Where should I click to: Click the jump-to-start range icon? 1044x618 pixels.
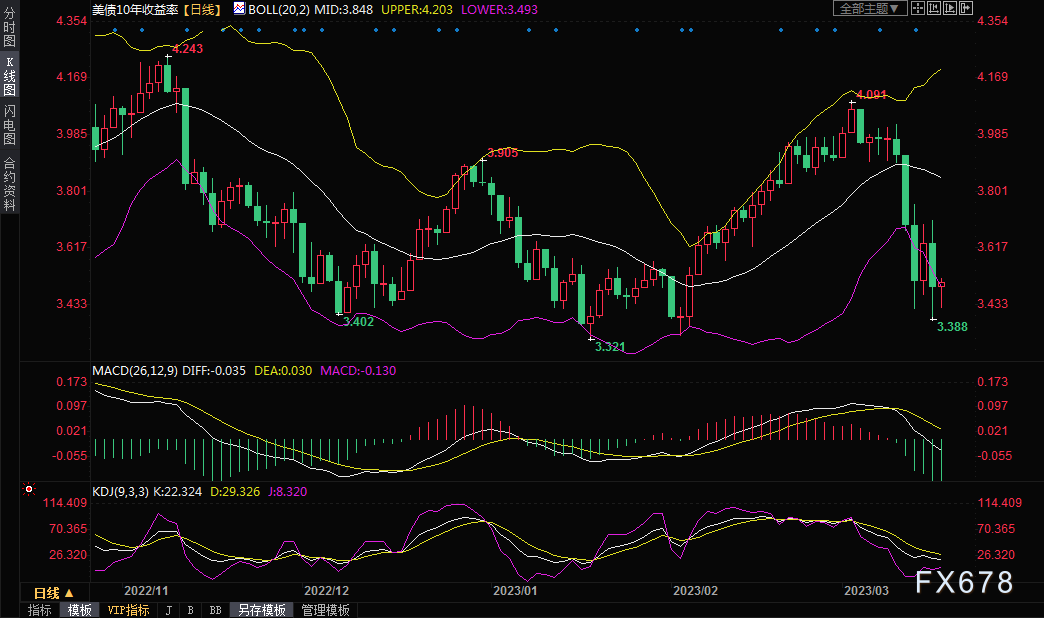tap(933, 8)
